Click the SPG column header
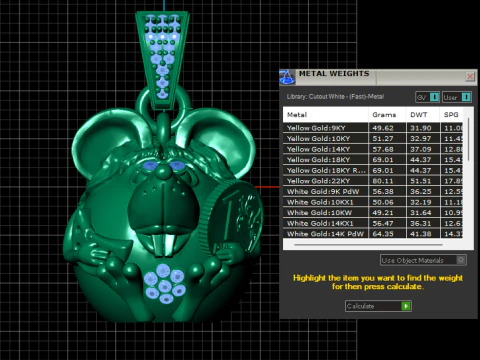 pyautogui.click(x=451, y=115)
